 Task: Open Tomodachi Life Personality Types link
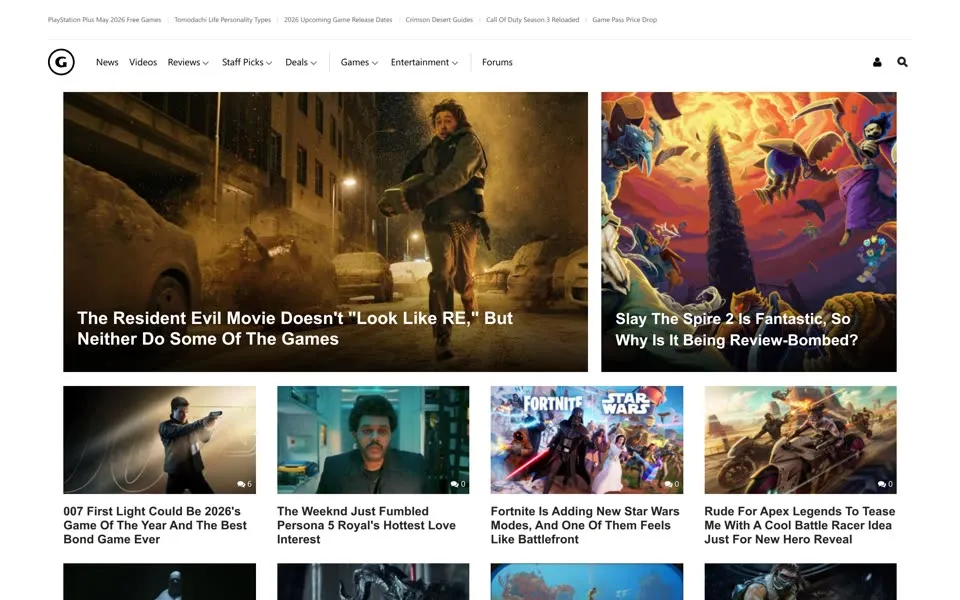tap(222, 20)
